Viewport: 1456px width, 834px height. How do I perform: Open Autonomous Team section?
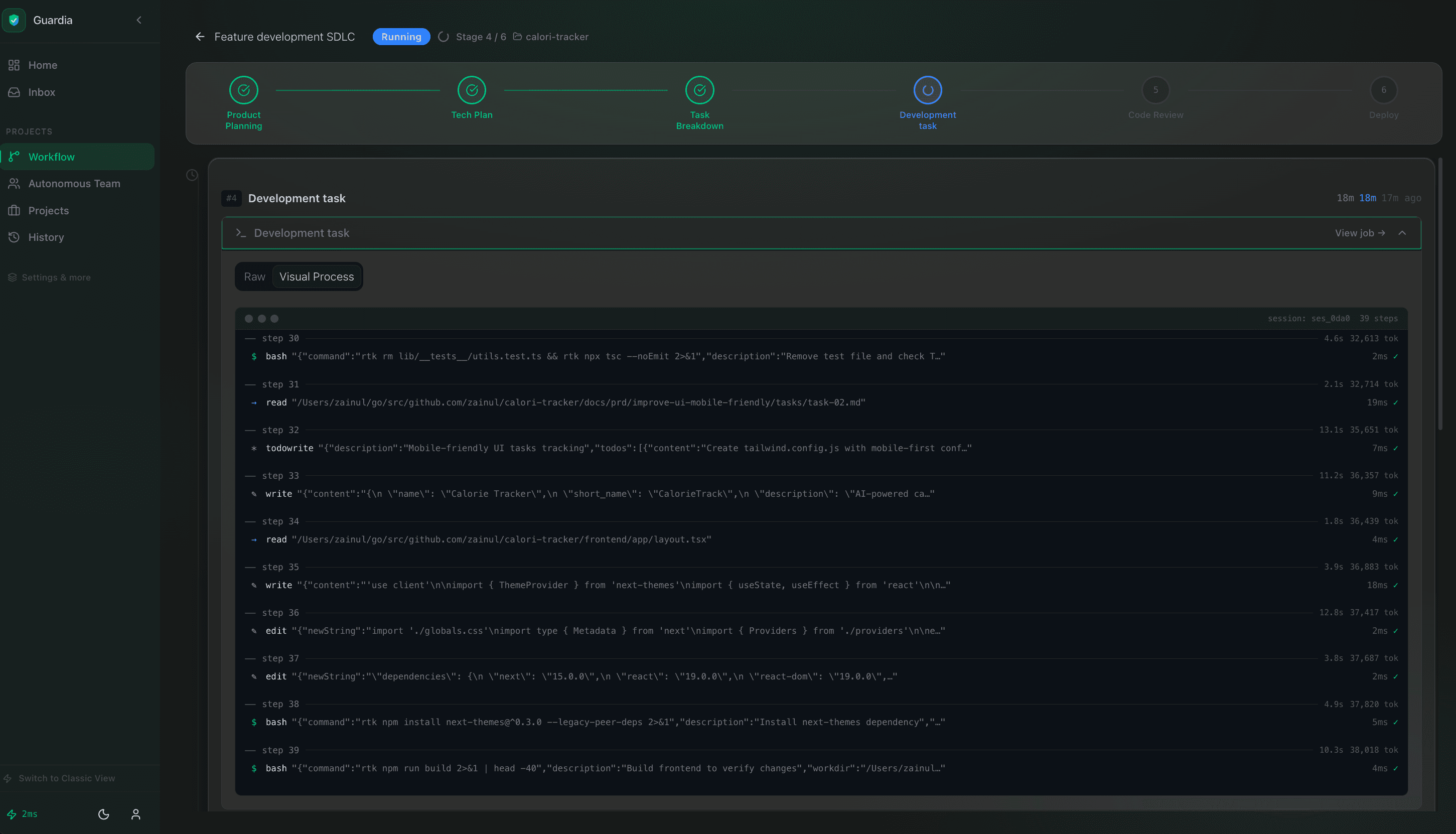[77, 184]
